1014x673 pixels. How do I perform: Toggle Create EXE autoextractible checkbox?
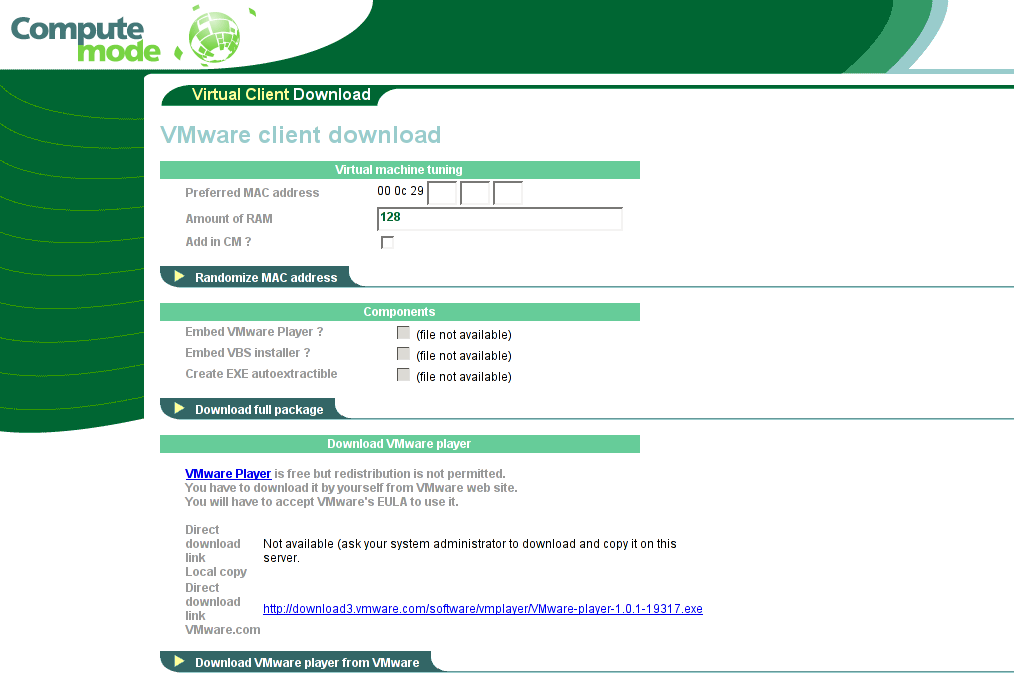pyautogui.click(x=404, y=375)
